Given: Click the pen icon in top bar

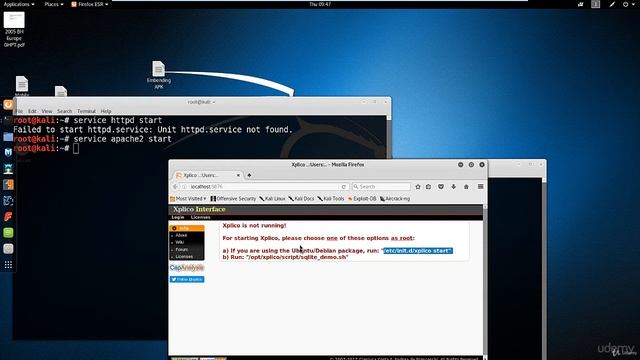Looking at the screenshot, I should [x=612, y=4].
